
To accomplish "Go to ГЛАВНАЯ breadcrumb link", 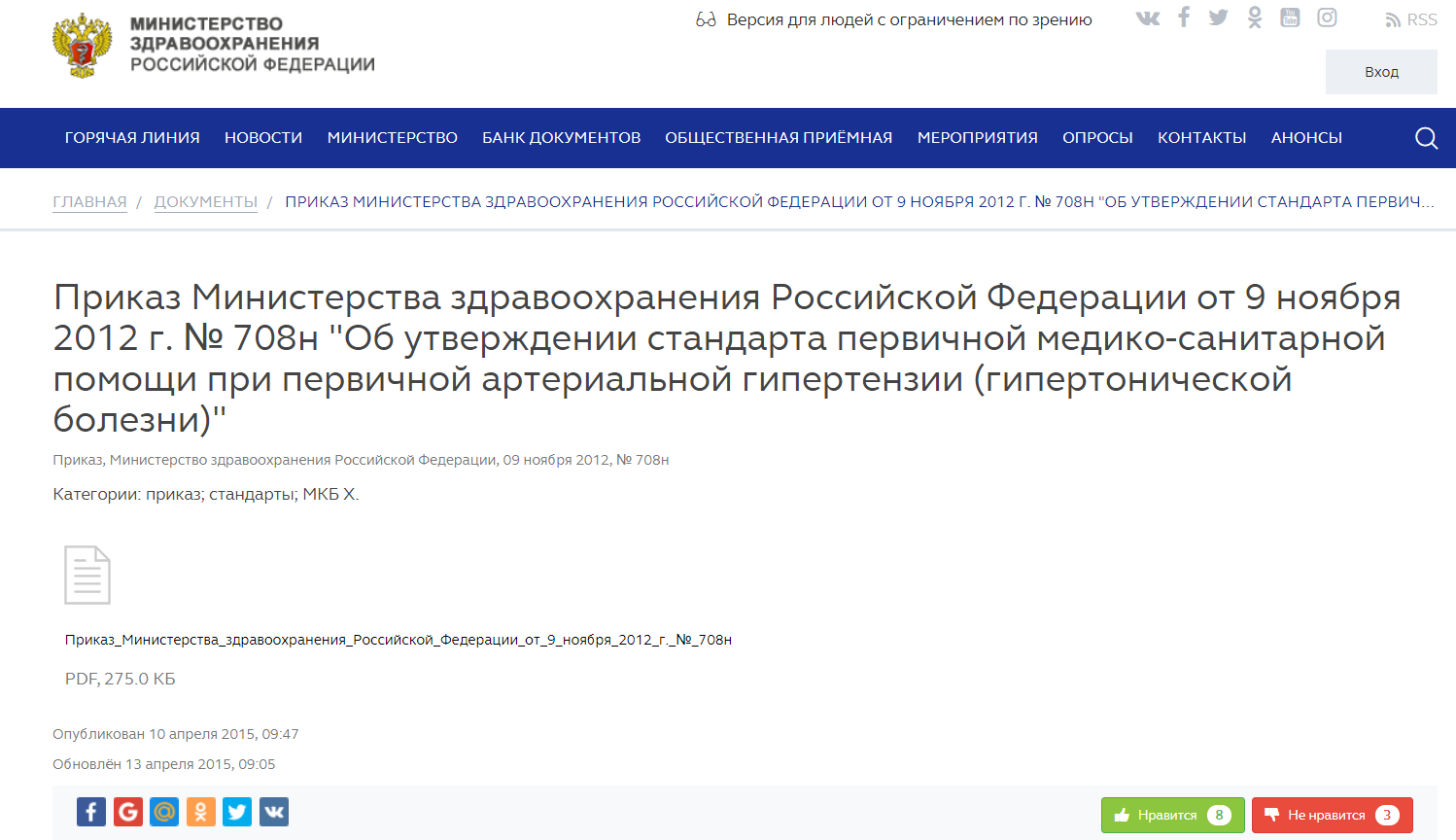I will [x=89, y=201].
